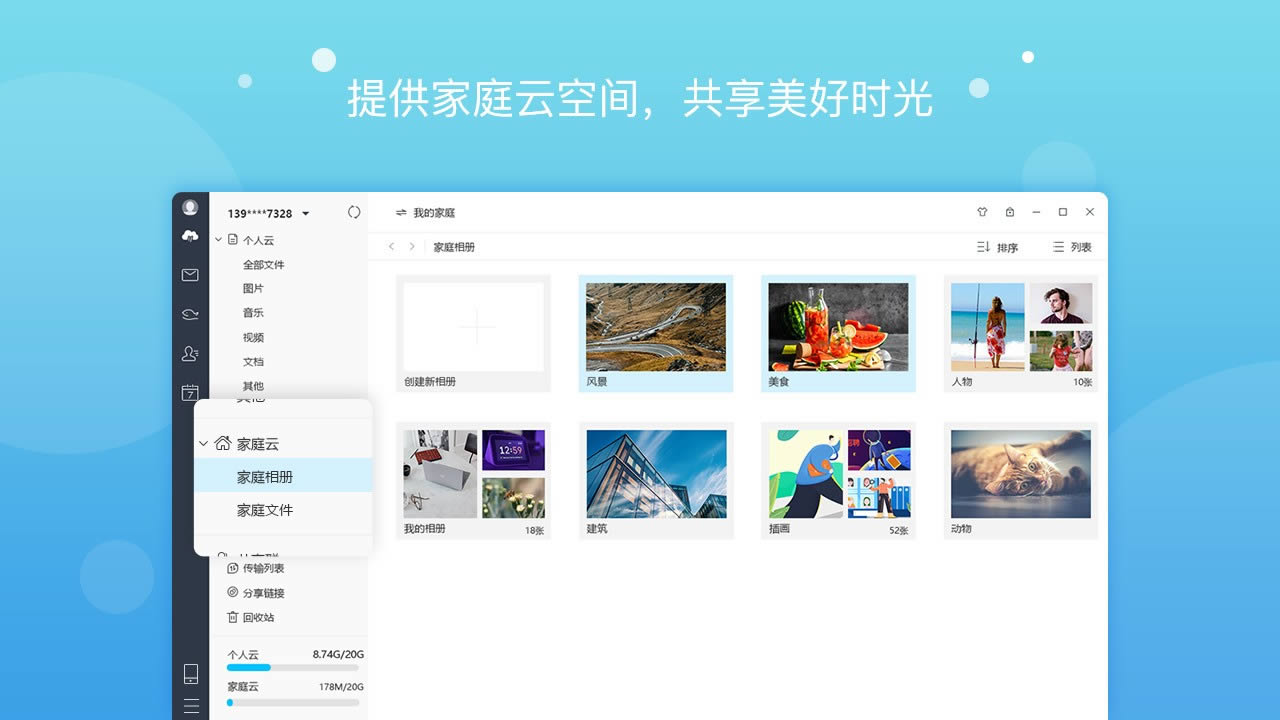The image size is (1280, 720).
Task: Open 传输列表 transfer list
Action: coord(263,568)
